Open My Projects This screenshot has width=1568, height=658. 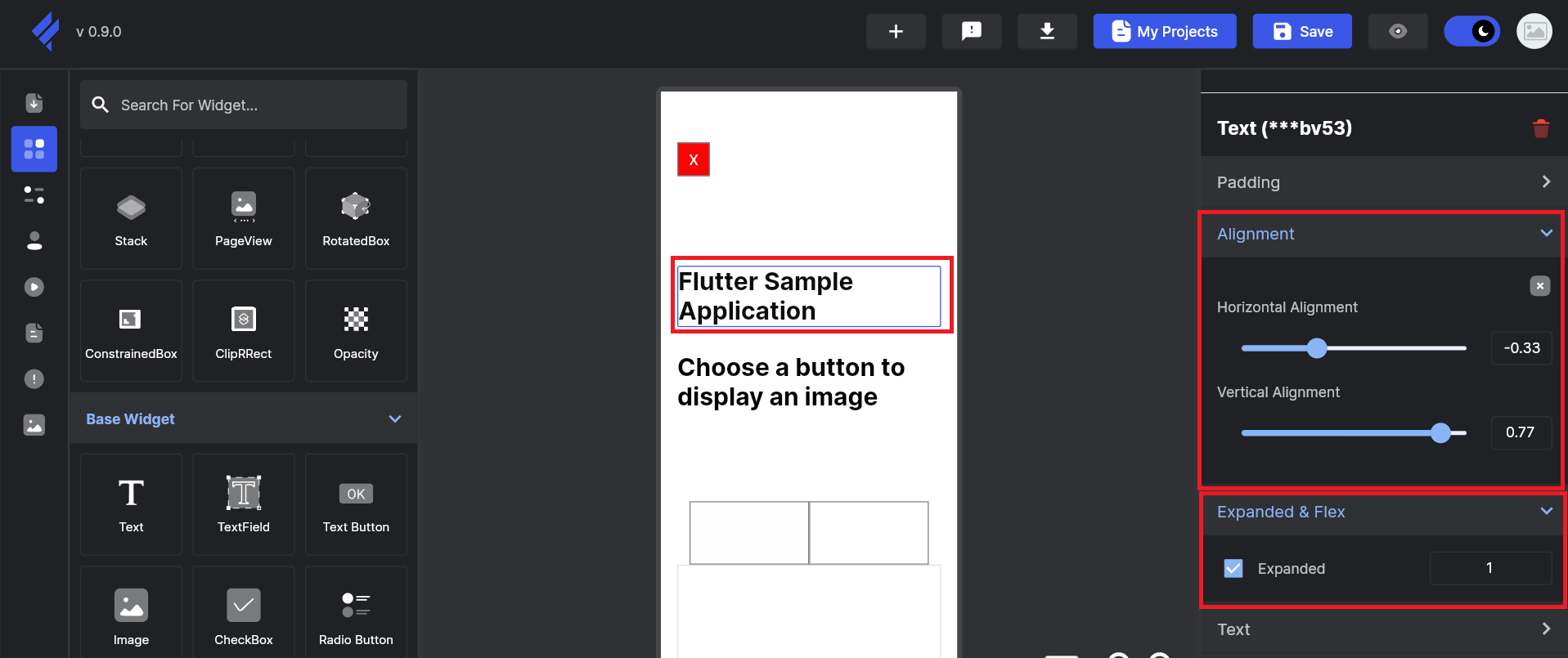click(x=1164, y=32)
